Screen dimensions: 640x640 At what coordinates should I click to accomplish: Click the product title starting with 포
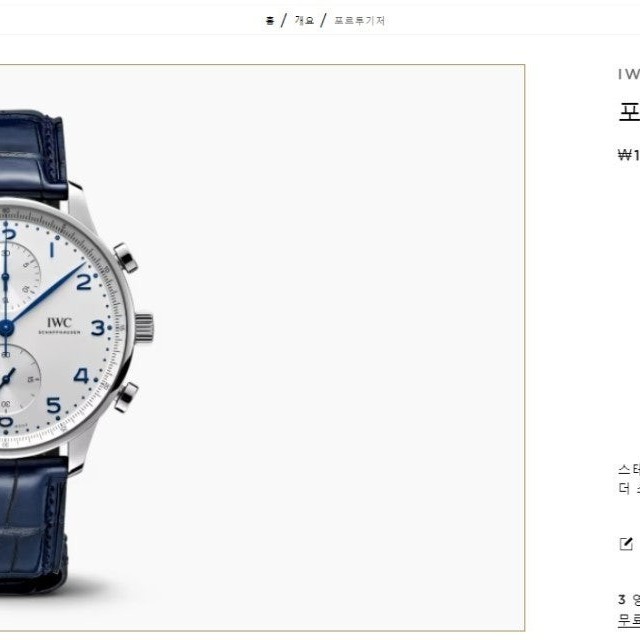click(x=629, y=112)
